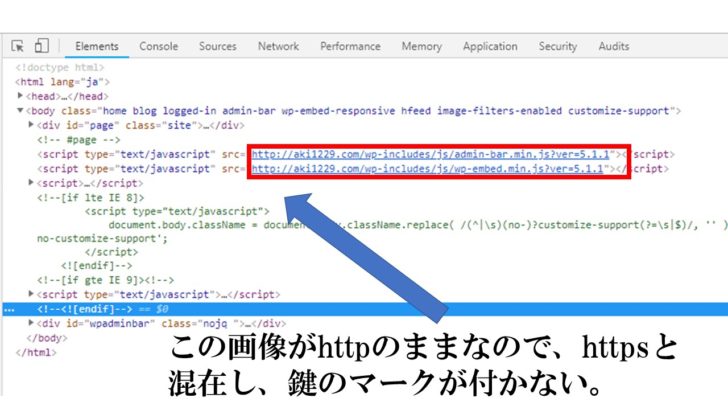Toggle the device toolbar icon
This screenshot has height=410, width=728.
click(x=41, y=46)
